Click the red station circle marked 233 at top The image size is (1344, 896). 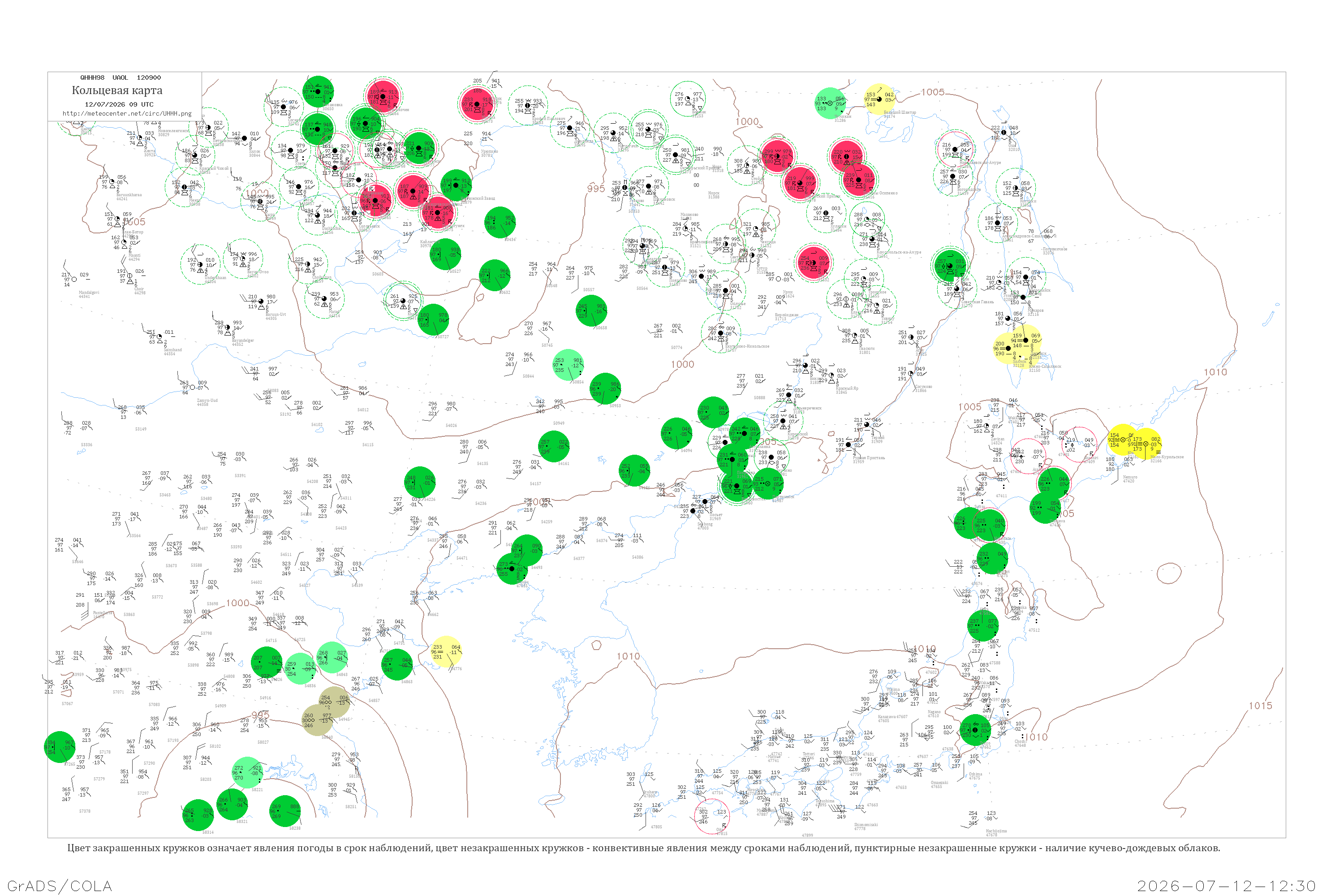pos(477,104)
